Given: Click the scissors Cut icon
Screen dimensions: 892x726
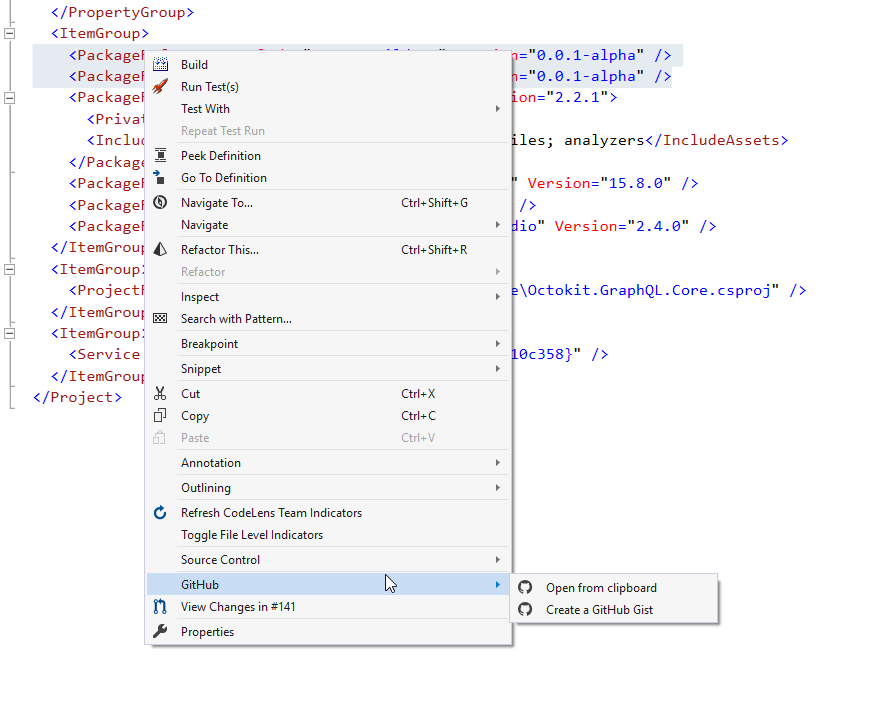Looking at the screenshot, I should pos(160,393).
